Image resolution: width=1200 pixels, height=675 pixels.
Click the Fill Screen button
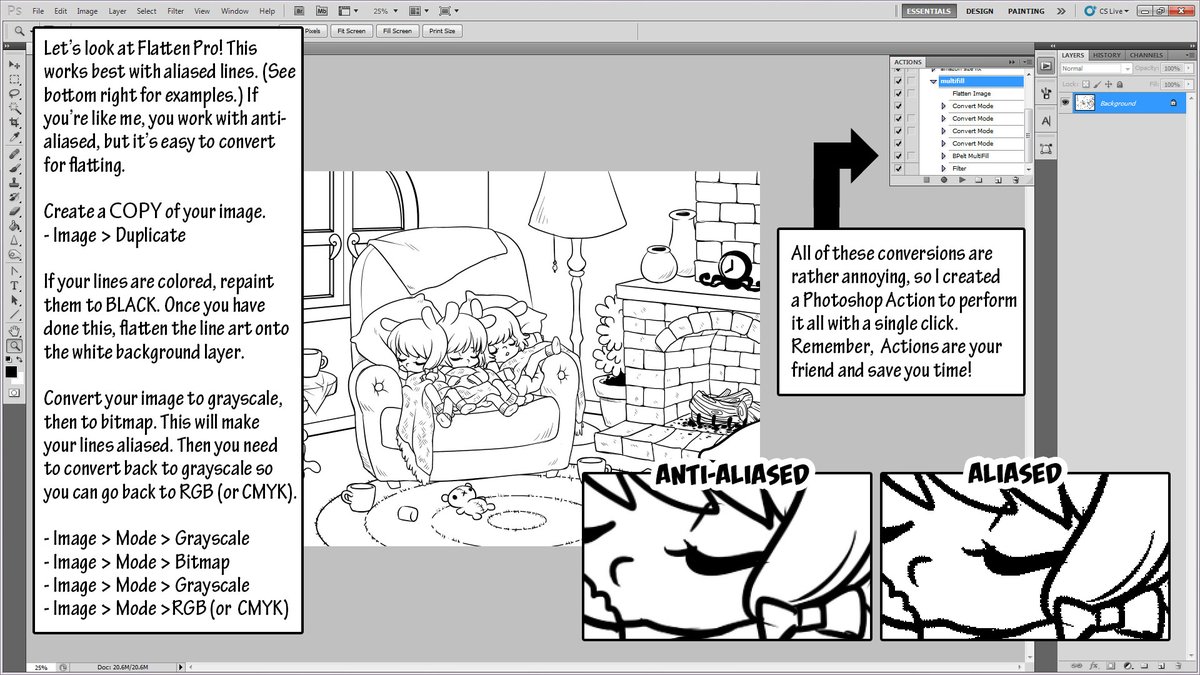(x=397, y=31)
